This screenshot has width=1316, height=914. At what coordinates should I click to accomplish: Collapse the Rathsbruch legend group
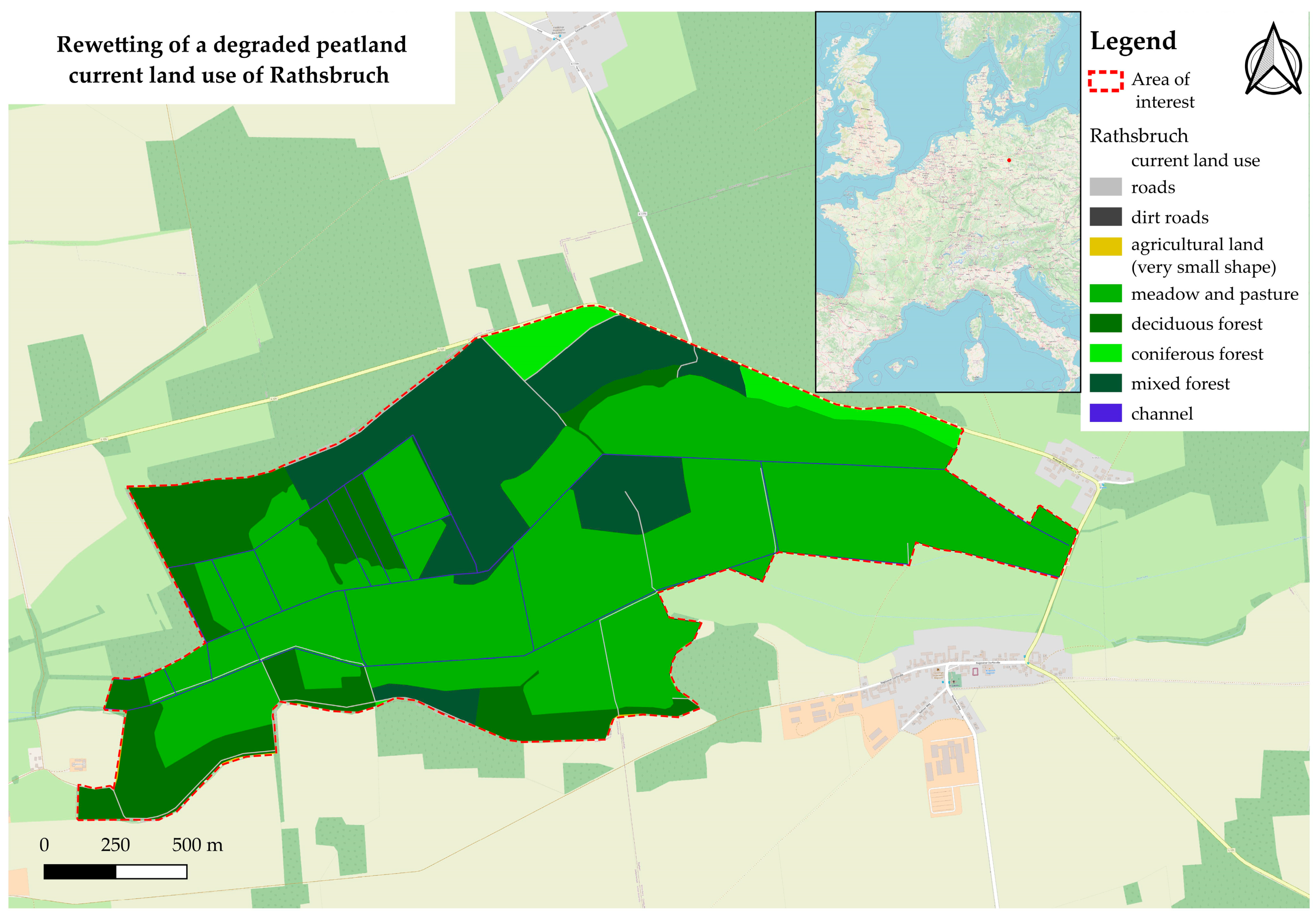click(x=1139, y=135)
